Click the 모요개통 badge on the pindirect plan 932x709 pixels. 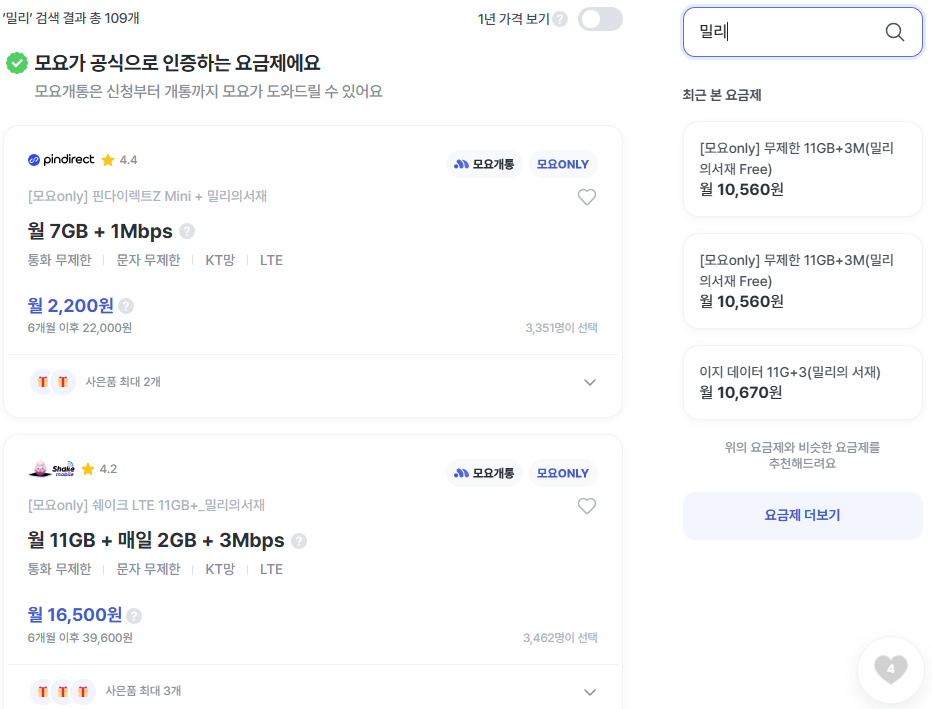point(484,163)
